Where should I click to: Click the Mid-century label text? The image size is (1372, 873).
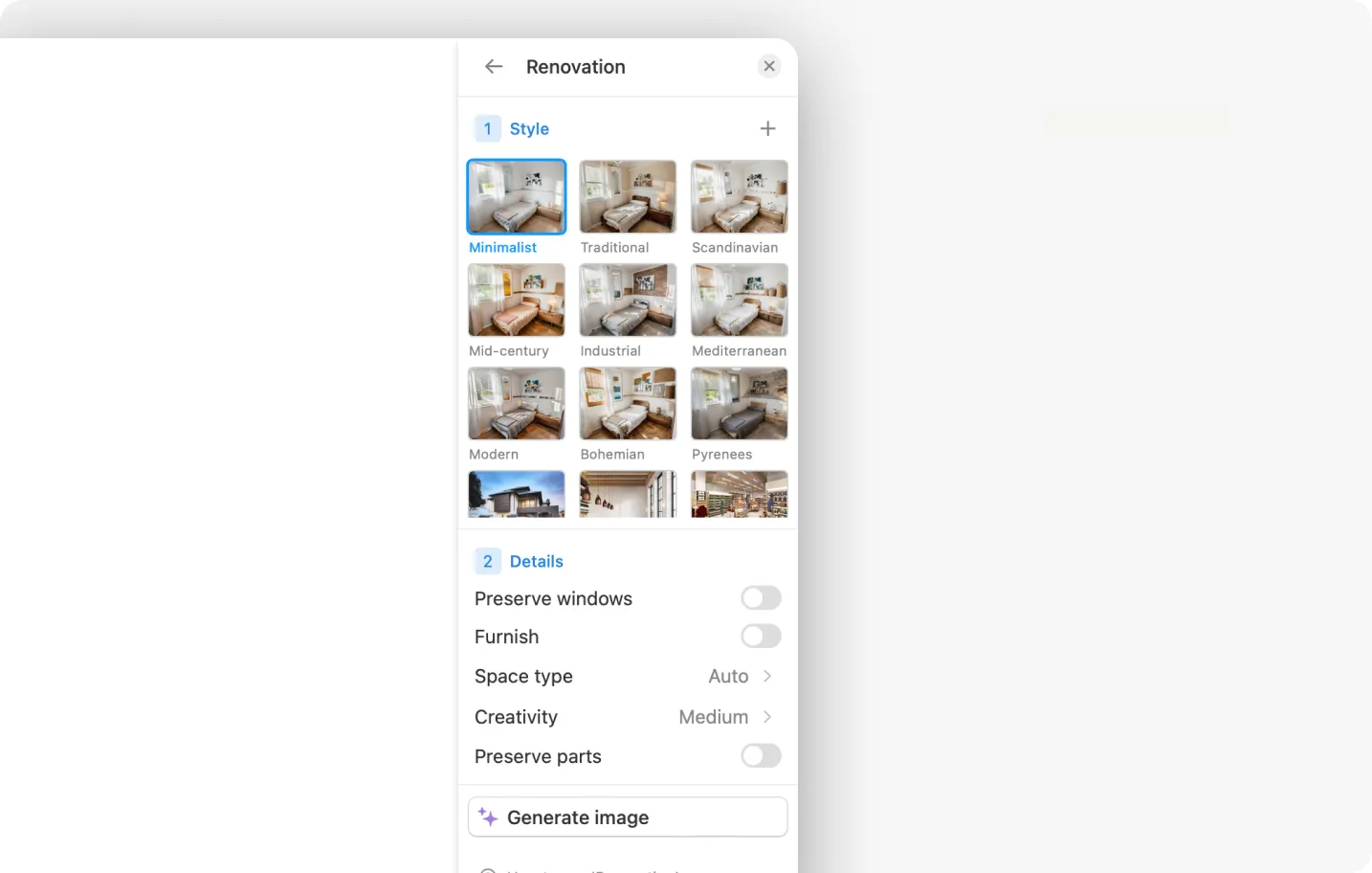coord(509,350)
